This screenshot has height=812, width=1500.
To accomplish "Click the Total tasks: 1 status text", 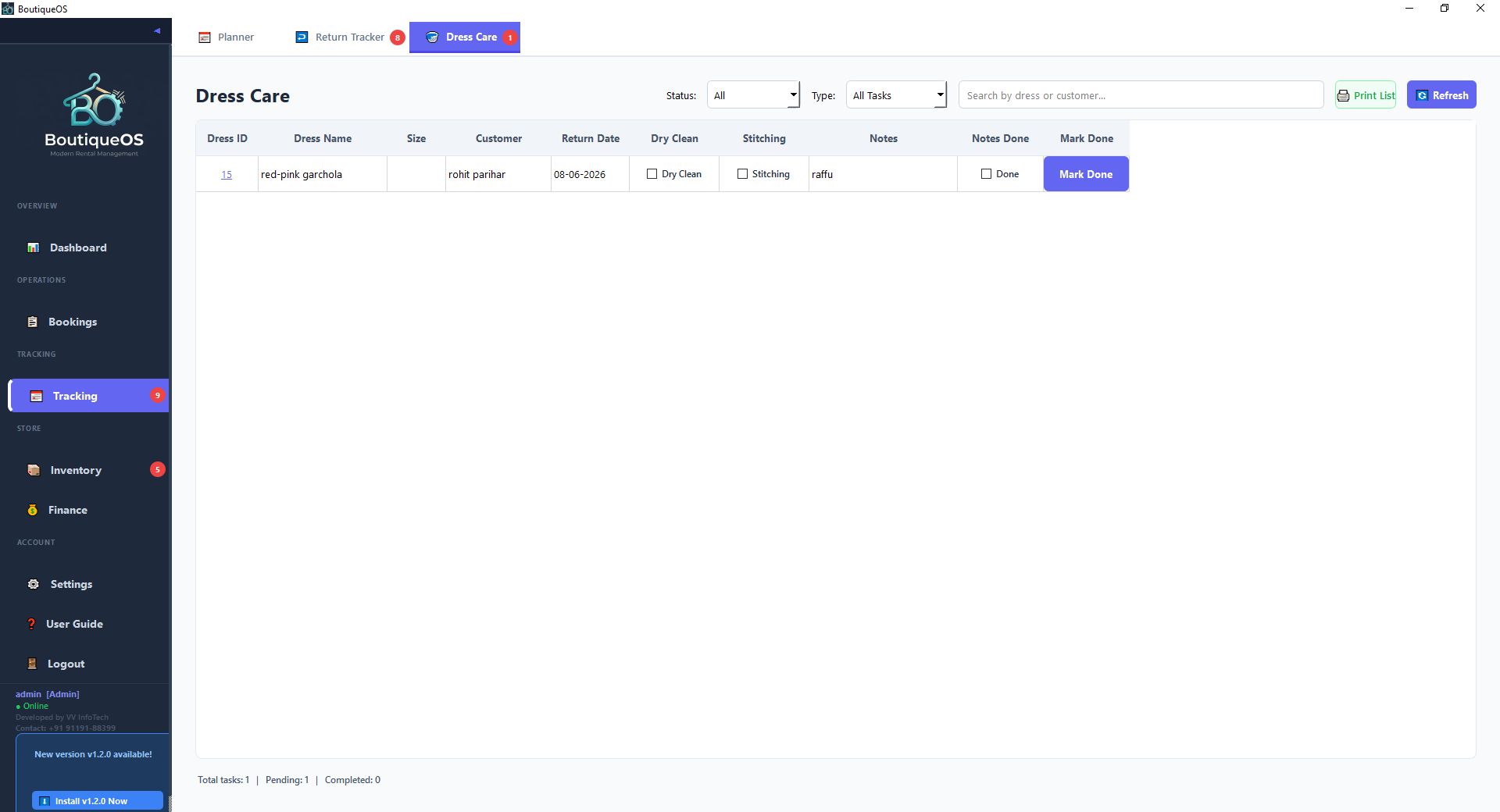I will coord(223,780).
